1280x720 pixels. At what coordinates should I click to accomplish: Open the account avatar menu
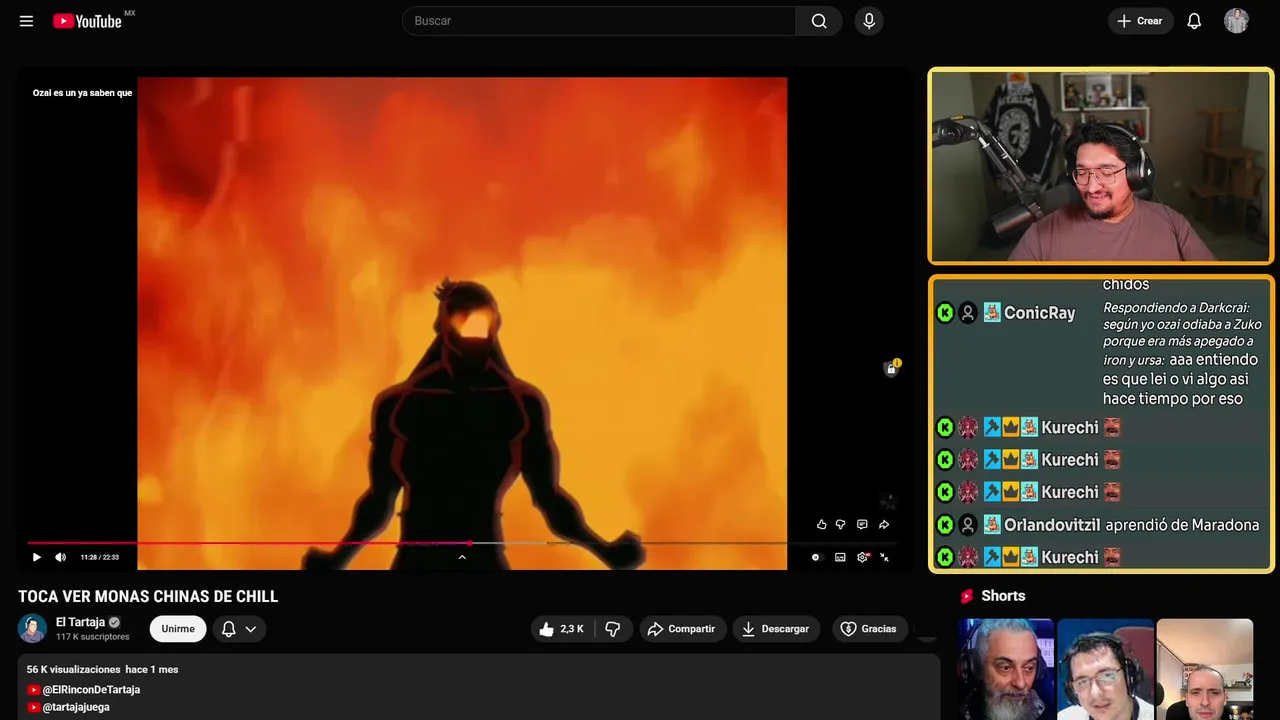click(1236, 21)
